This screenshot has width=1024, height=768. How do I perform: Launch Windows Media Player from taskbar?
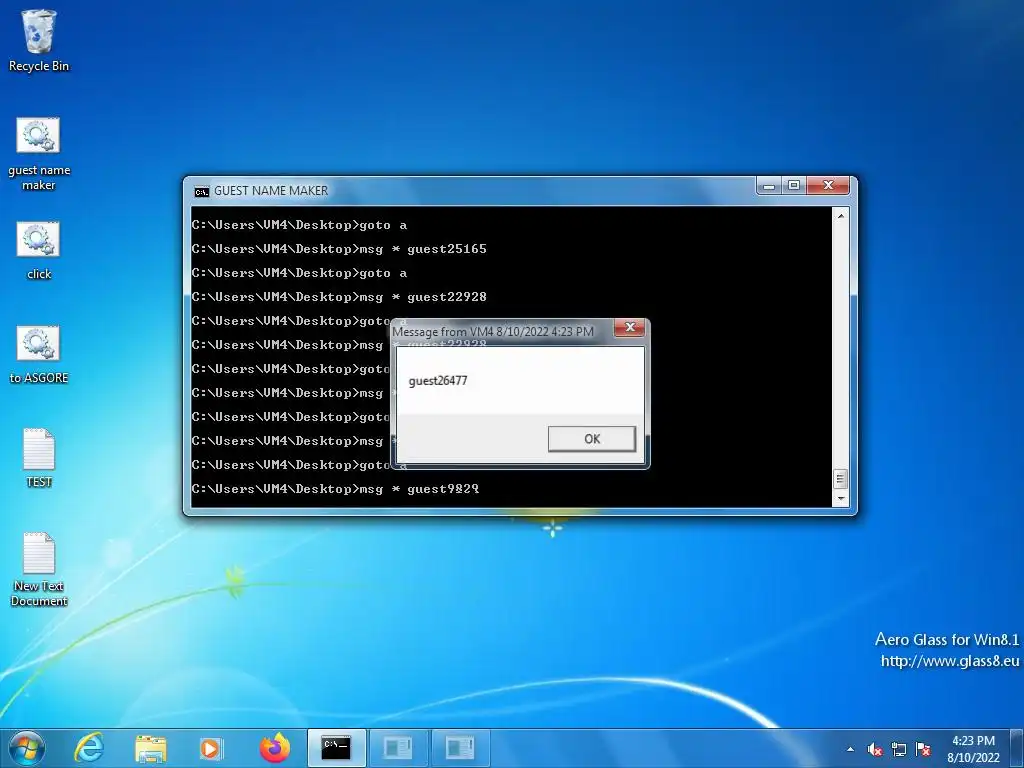(x=211, y=748)
